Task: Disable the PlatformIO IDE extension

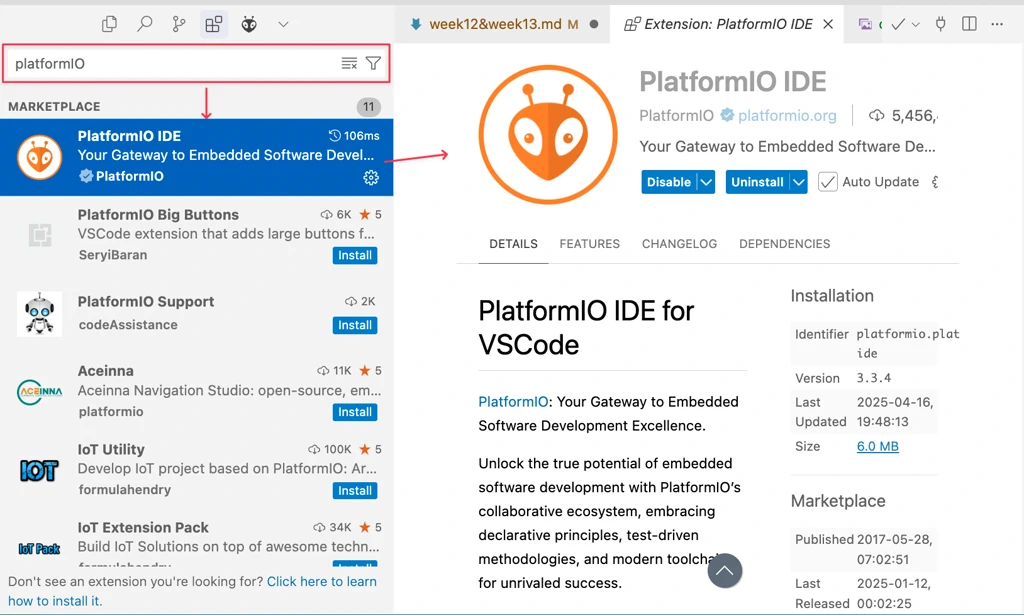Action: click(669, 182)
